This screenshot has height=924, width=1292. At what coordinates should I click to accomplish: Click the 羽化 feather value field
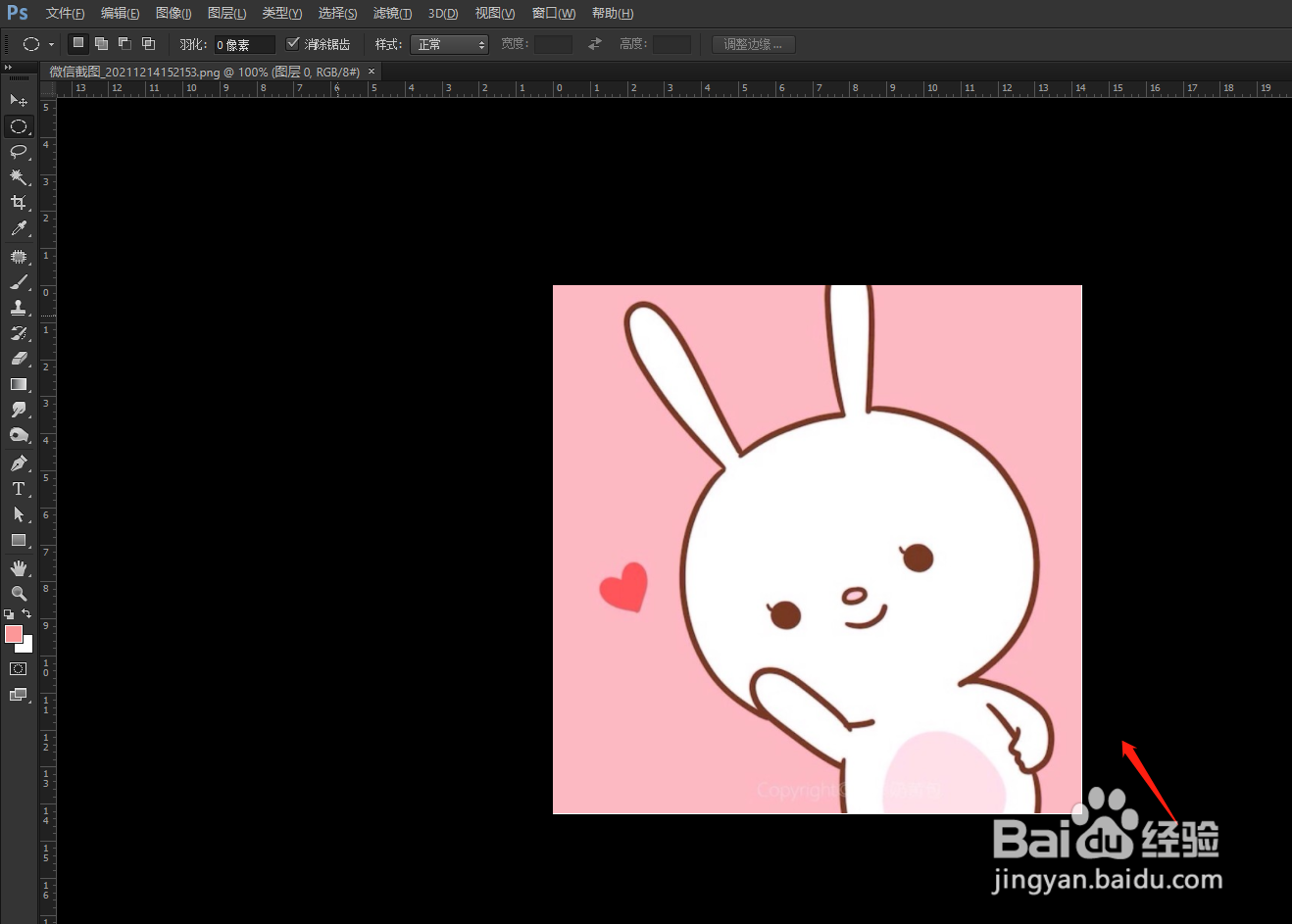pyautogui.click(x=244, y=44)
